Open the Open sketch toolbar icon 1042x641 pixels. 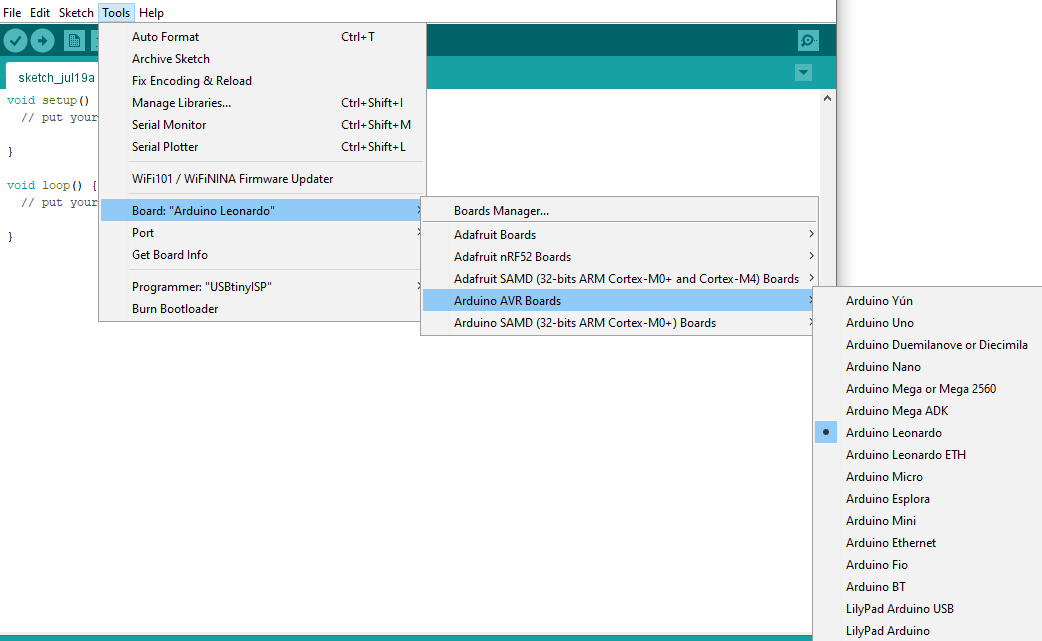pyautogui.click(x=96, y=40)
